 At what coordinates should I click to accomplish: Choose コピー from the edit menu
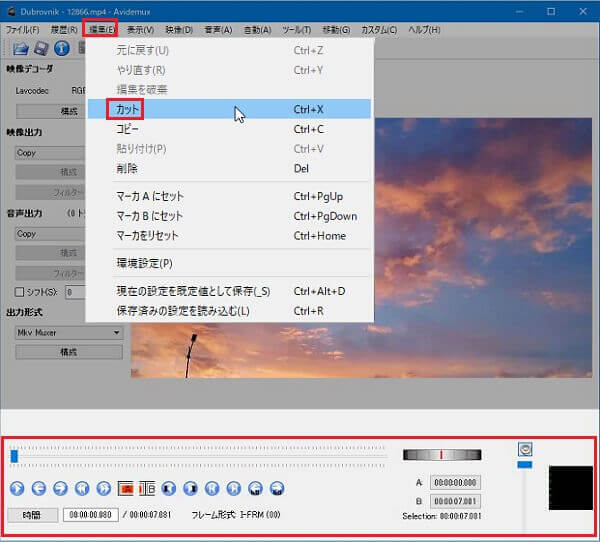pyautogui.click(x=229, y=129)
